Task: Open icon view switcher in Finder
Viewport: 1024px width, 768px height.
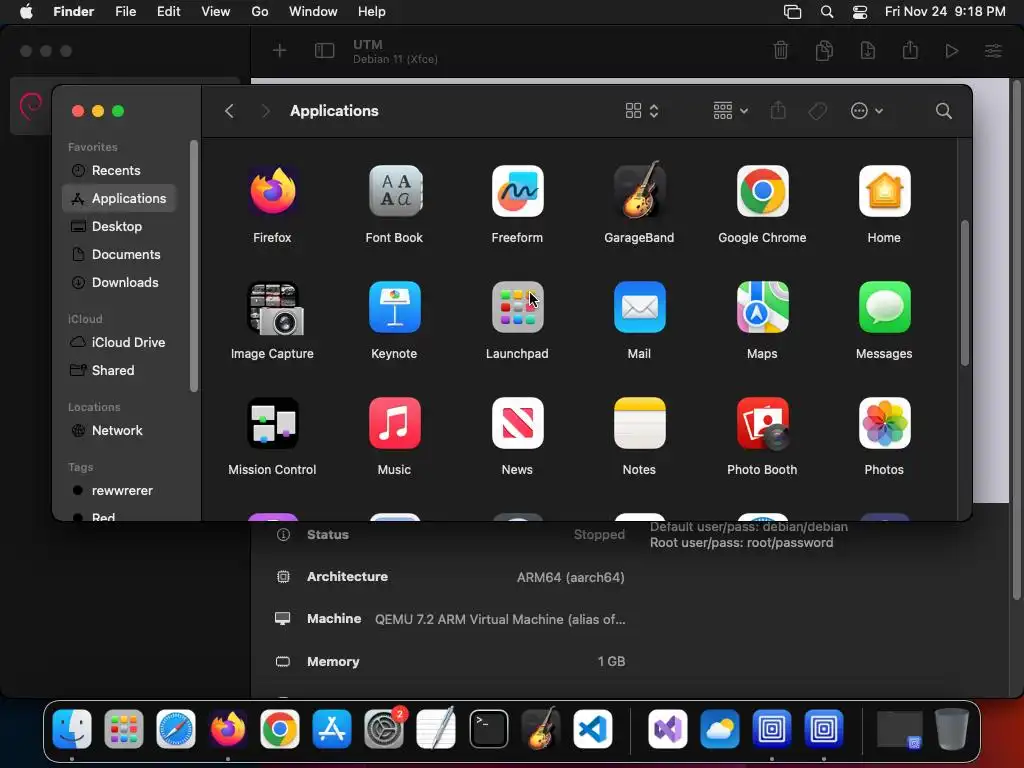Action: pyautogui.click(x=641, y=111)
